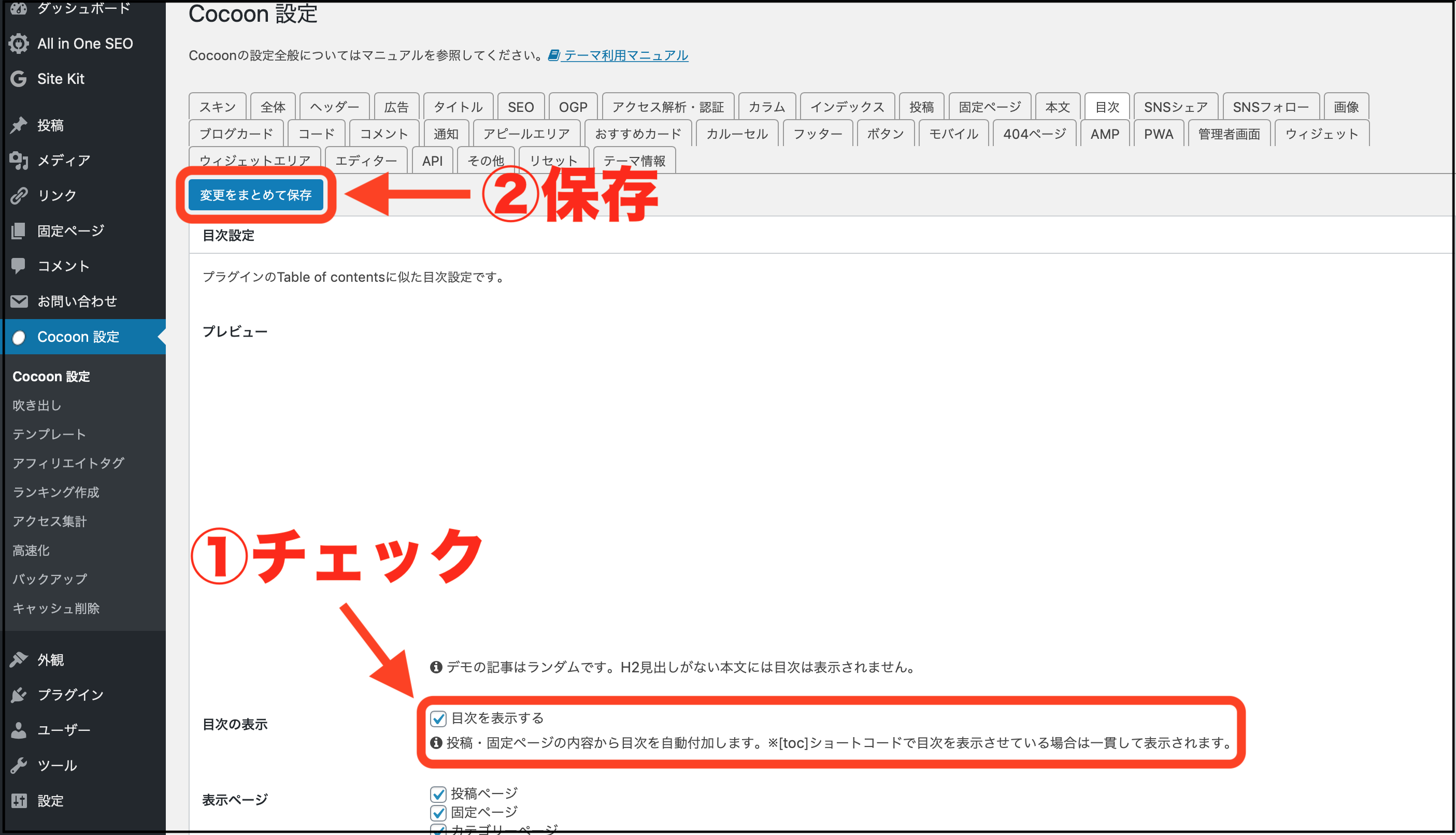Toggle the 目次を表示する checkbox
The width and height of the screenshot is (1456, 835).
438,718
